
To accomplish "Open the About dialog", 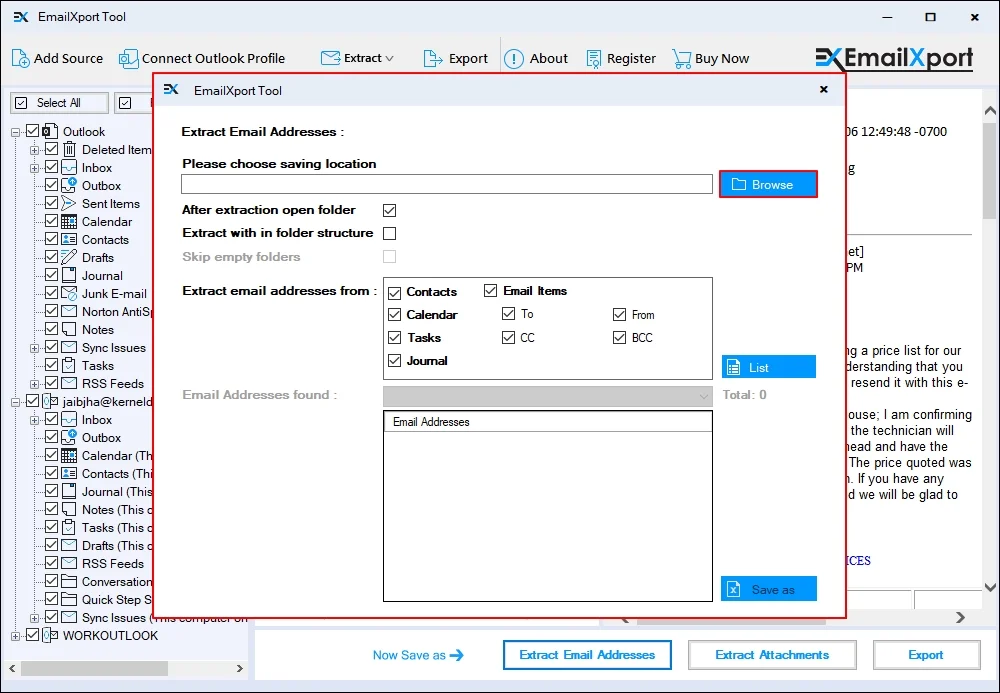I will (x=514, y=58).
